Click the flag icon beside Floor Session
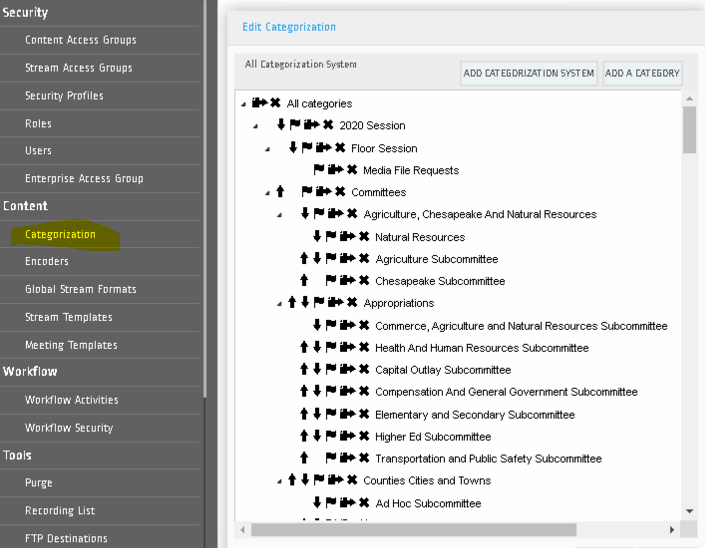 307,147
